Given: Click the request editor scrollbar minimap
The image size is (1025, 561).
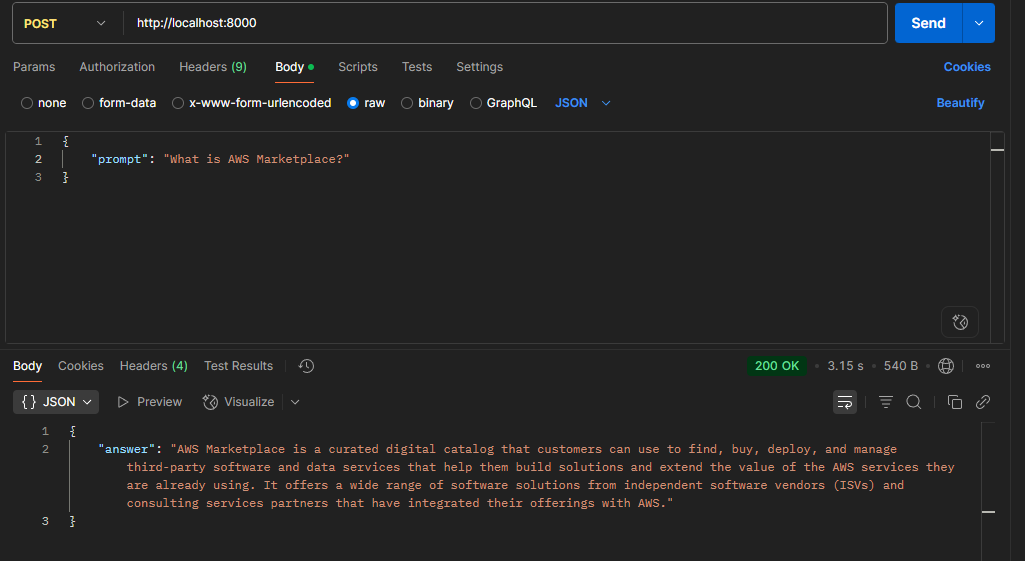Looking at the screenshot, I should (x=997, y=237).
